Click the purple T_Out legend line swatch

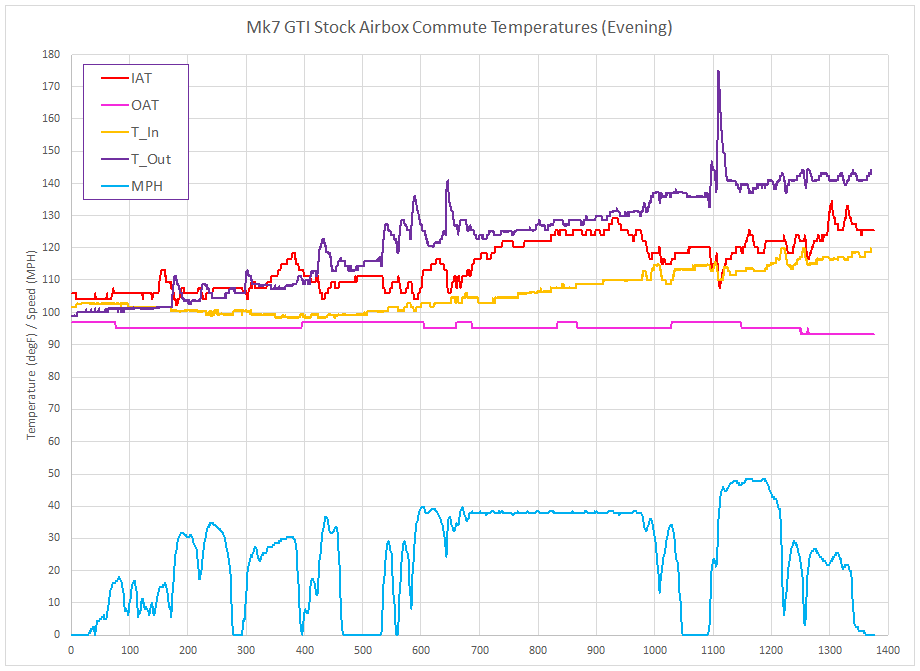pyautogui.click(x=114, y=159)
